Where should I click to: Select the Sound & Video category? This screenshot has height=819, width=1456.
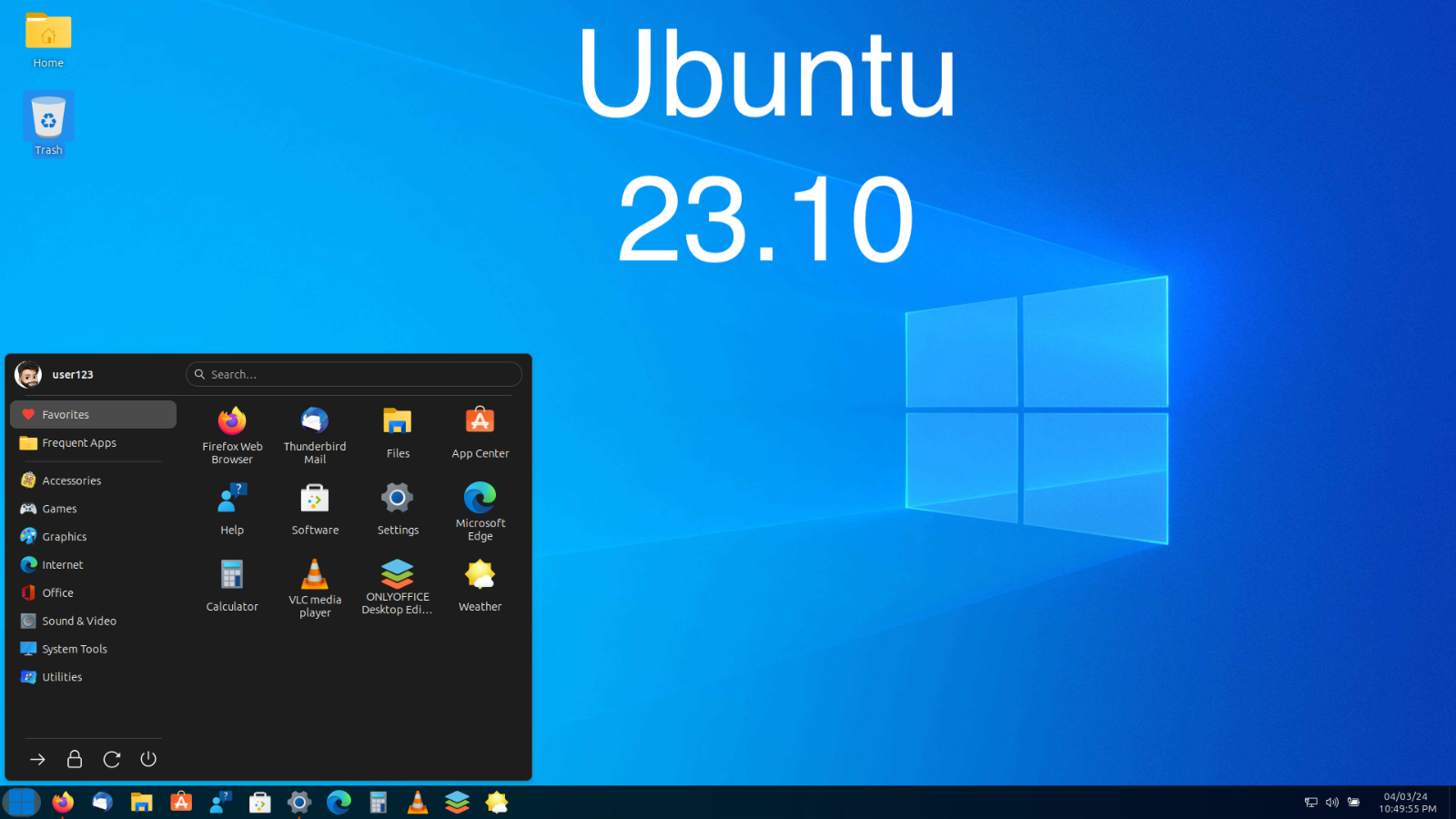[x=93, y=622]
